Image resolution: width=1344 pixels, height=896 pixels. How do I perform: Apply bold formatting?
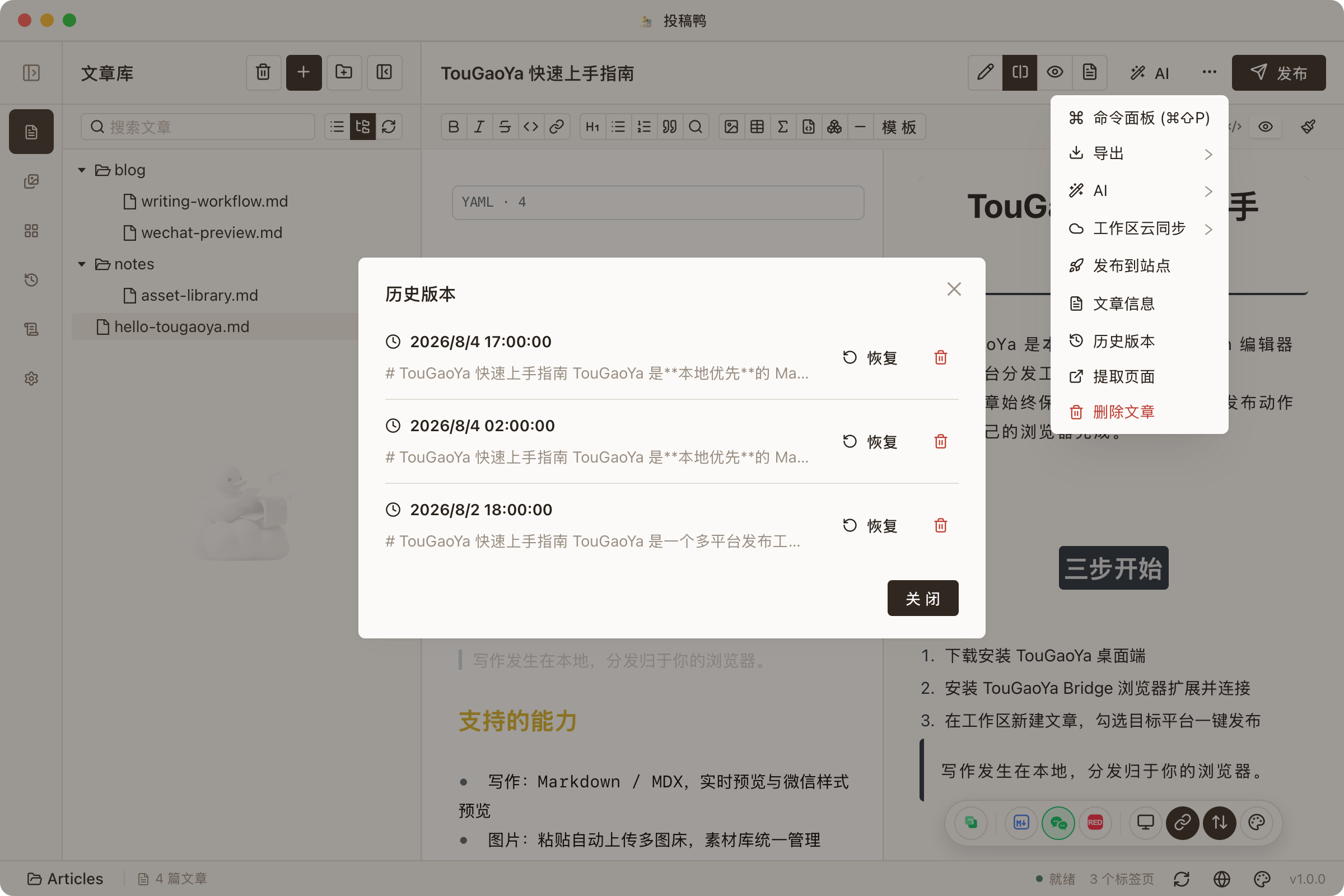click(x=454, y=127)
